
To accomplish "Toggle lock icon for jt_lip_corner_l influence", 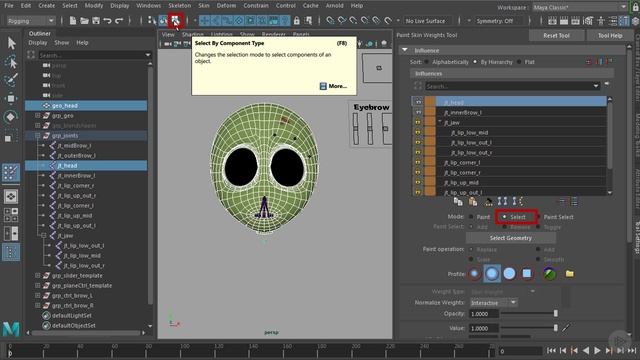I will click(418, 162).
